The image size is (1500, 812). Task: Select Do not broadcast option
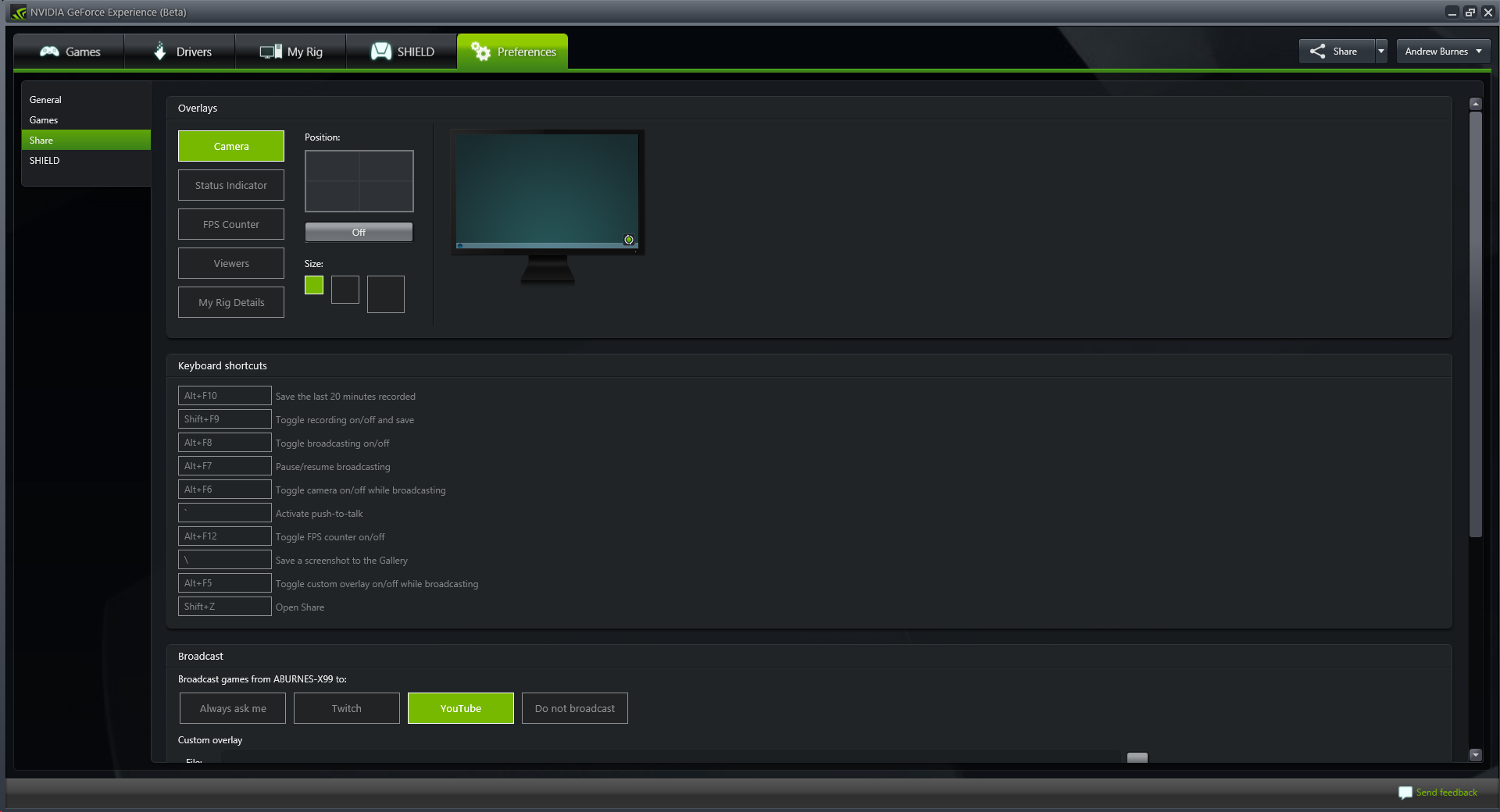tap(575, 708)
